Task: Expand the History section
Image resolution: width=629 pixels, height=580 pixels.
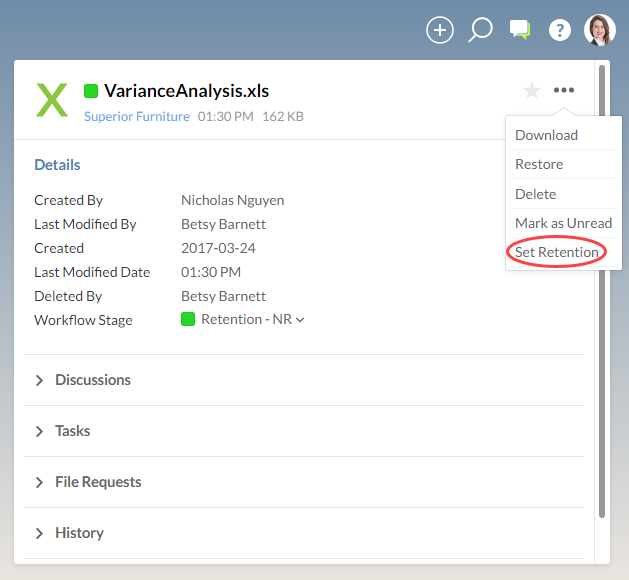Action: click(79, 533)
